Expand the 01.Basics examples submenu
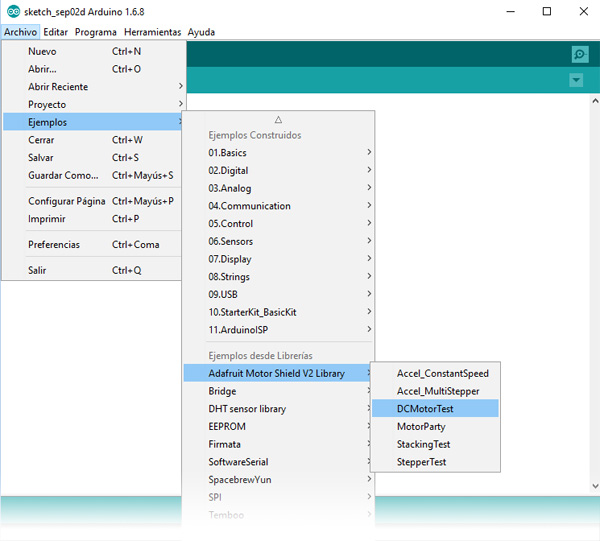Viewport: 600px width, 541px height. [227, 153]
